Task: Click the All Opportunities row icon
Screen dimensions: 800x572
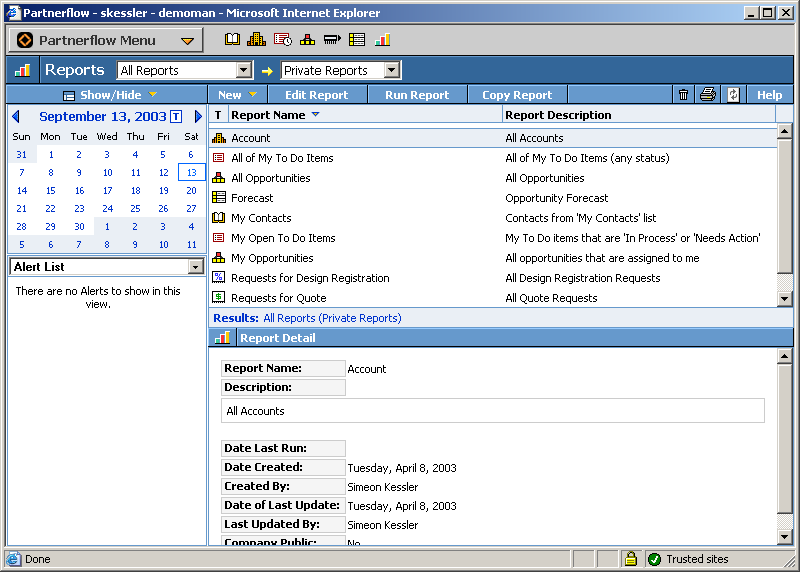Action: pyautogui.click(x=218, y=178)
